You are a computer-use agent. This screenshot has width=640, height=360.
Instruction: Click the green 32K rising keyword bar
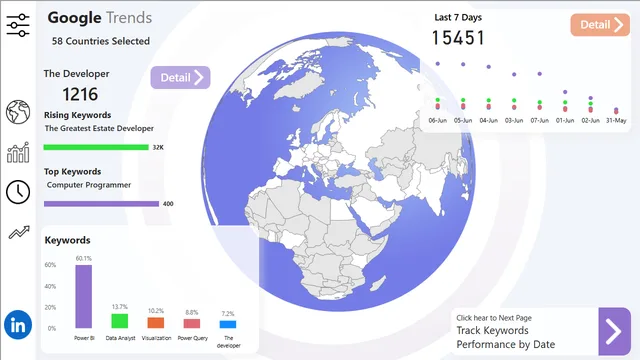[x=96, y=147]
